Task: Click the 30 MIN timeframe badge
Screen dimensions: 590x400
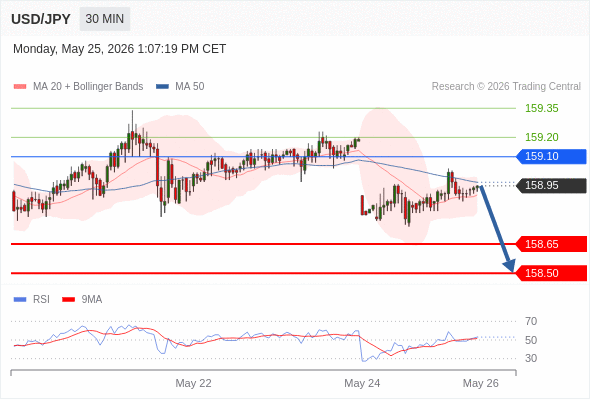Action: pos(105,19)
